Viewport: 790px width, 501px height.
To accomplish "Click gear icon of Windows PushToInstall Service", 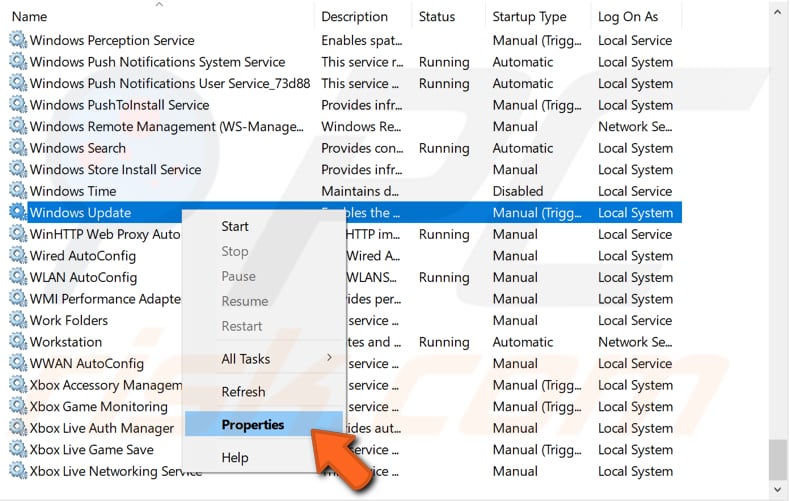I will point(18,104).
